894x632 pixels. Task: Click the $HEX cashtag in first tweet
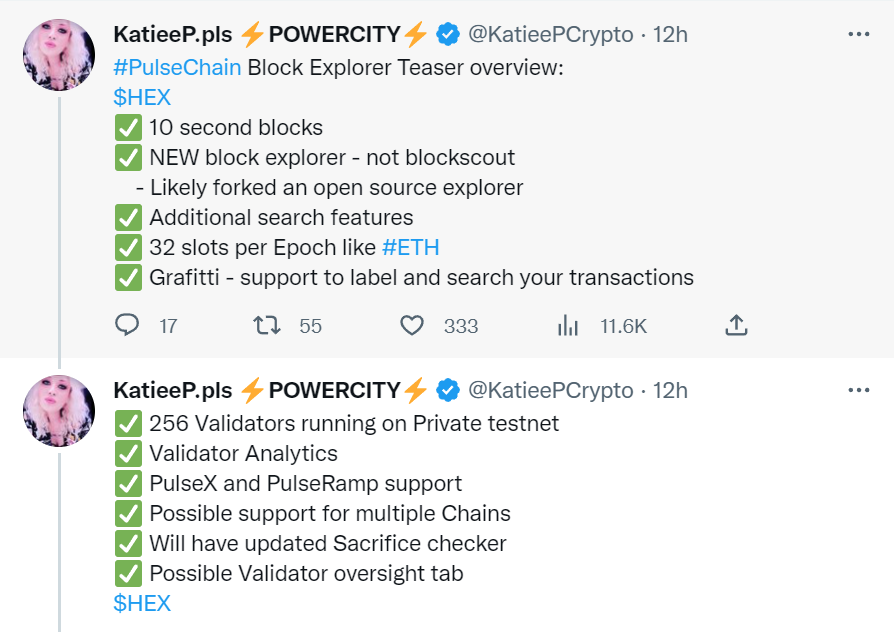point(142,97)
